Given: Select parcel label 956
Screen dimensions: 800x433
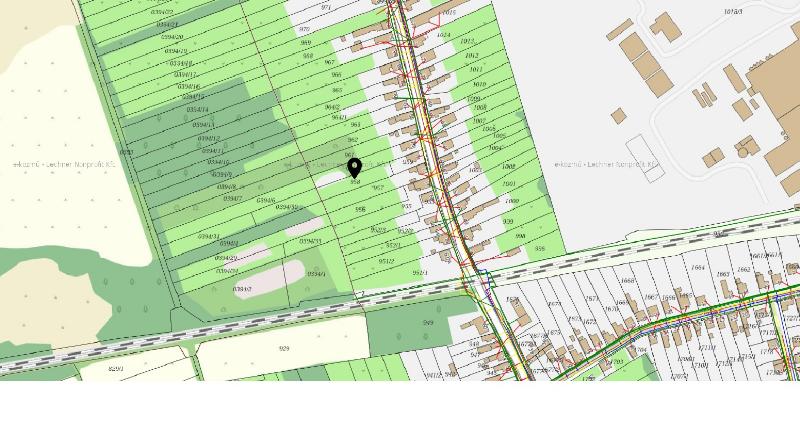Looking at the screenshot, I should point(360,209).
